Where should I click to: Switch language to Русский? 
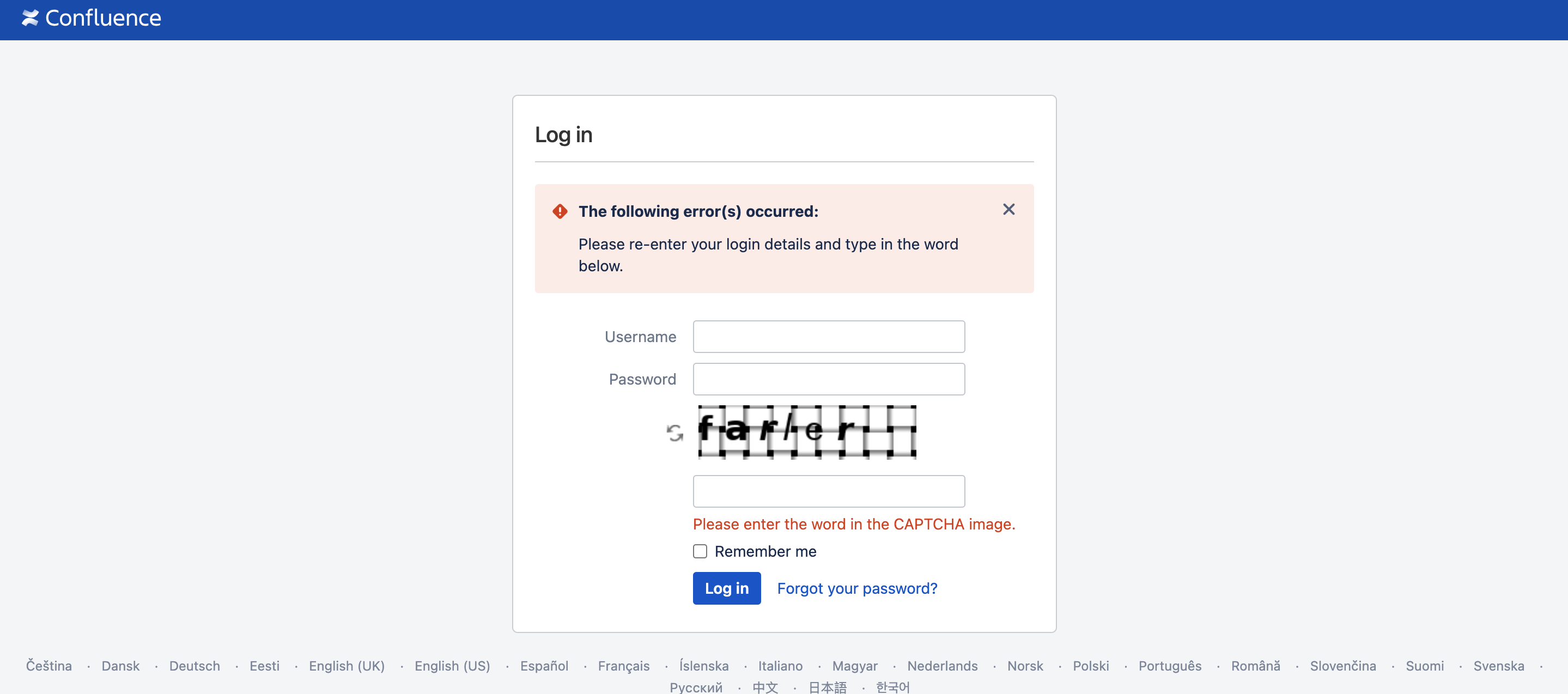(x=696, y=686)
